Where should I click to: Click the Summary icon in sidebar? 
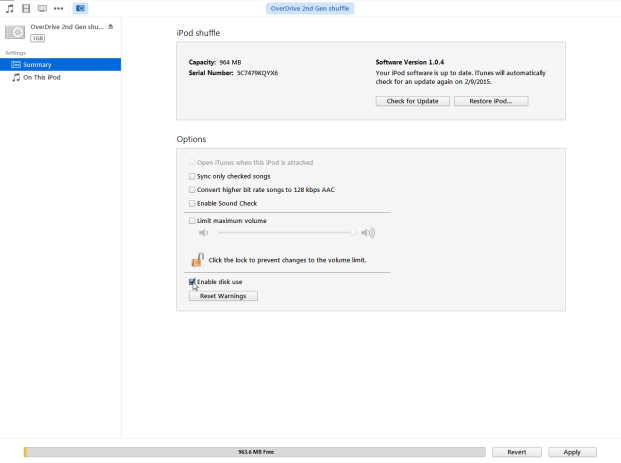[16, 65]
